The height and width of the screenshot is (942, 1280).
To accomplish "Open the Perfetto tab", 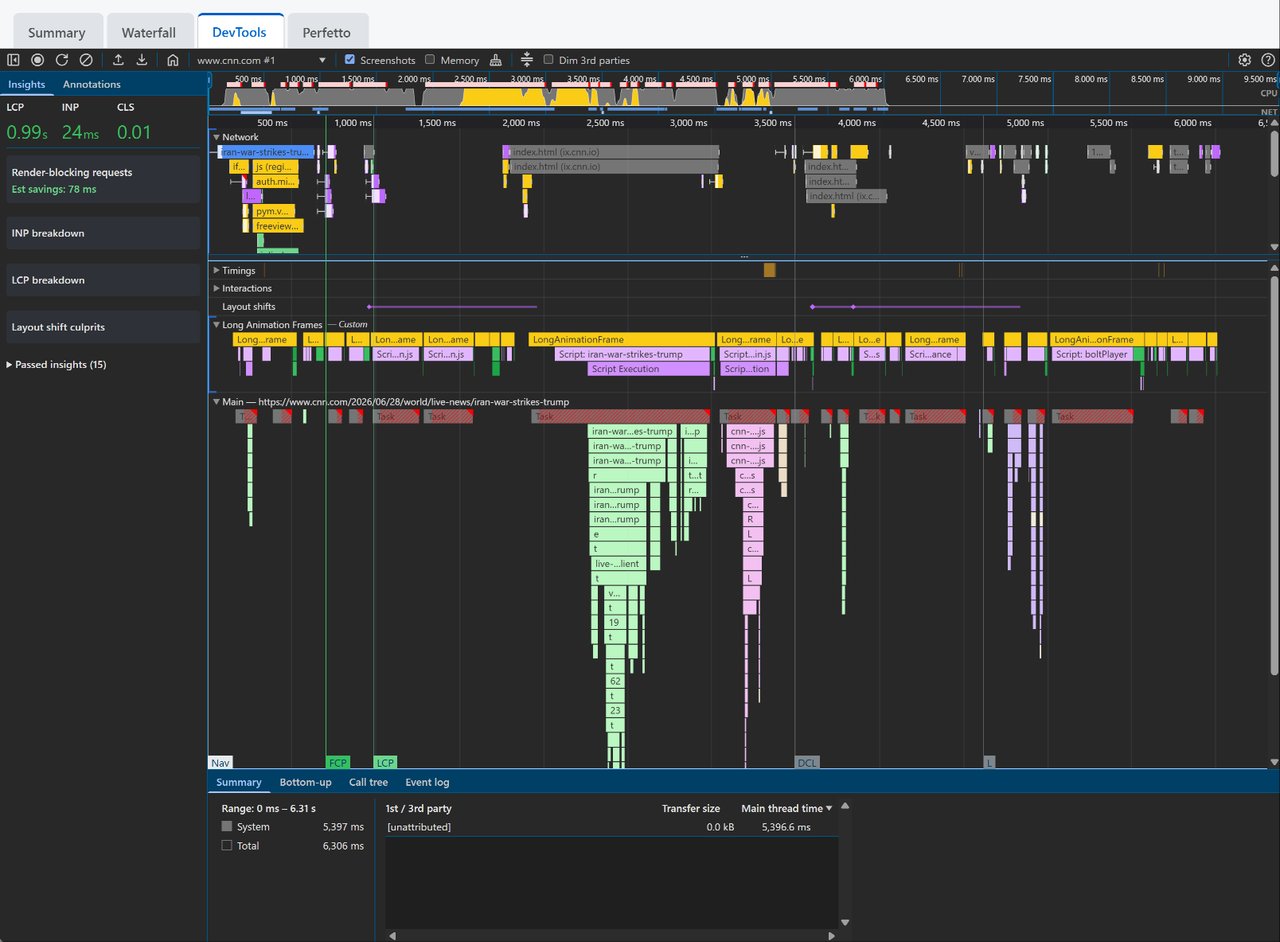I will (326, 33).
